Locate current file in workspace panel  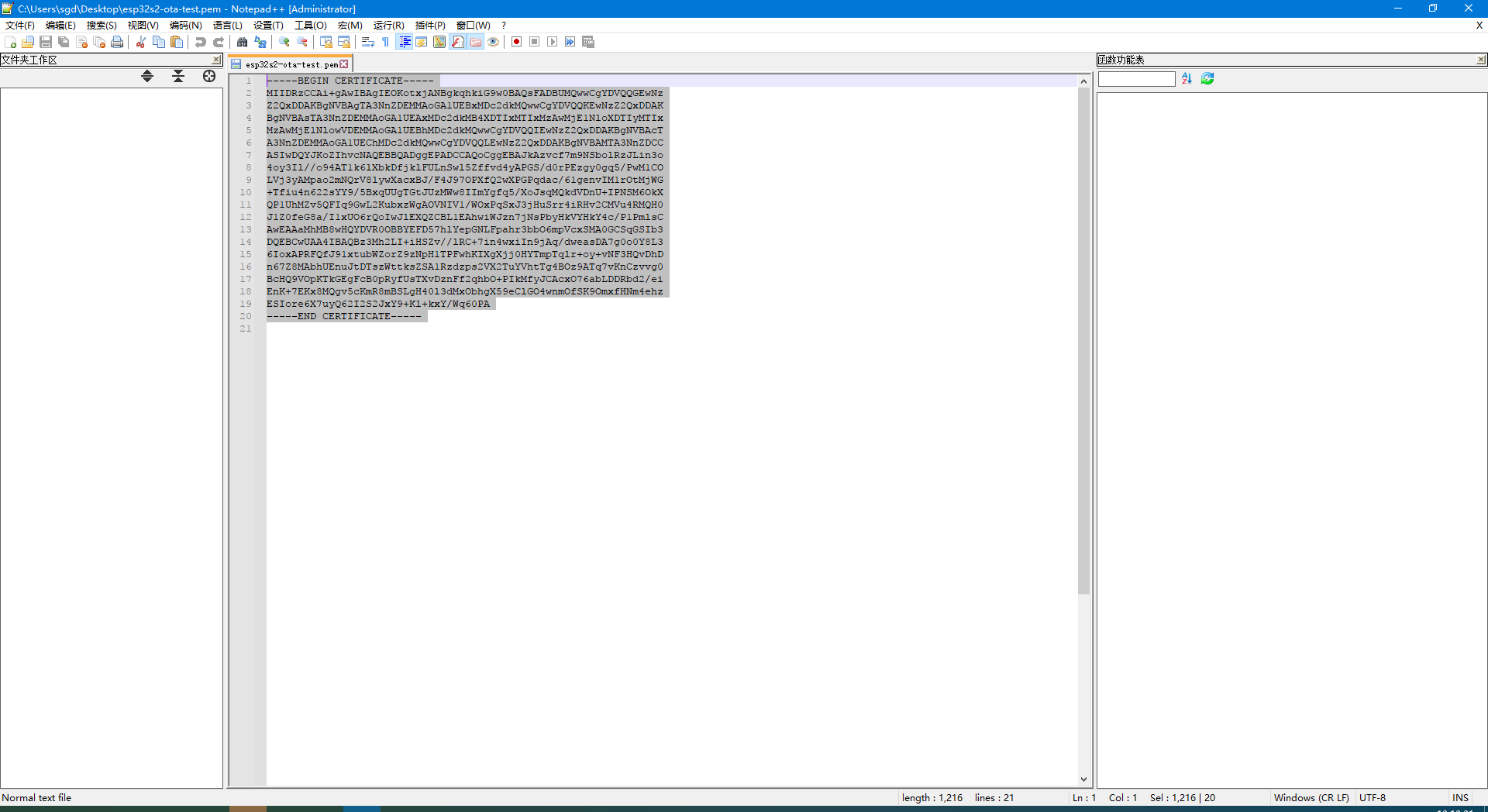pos(209,76)
